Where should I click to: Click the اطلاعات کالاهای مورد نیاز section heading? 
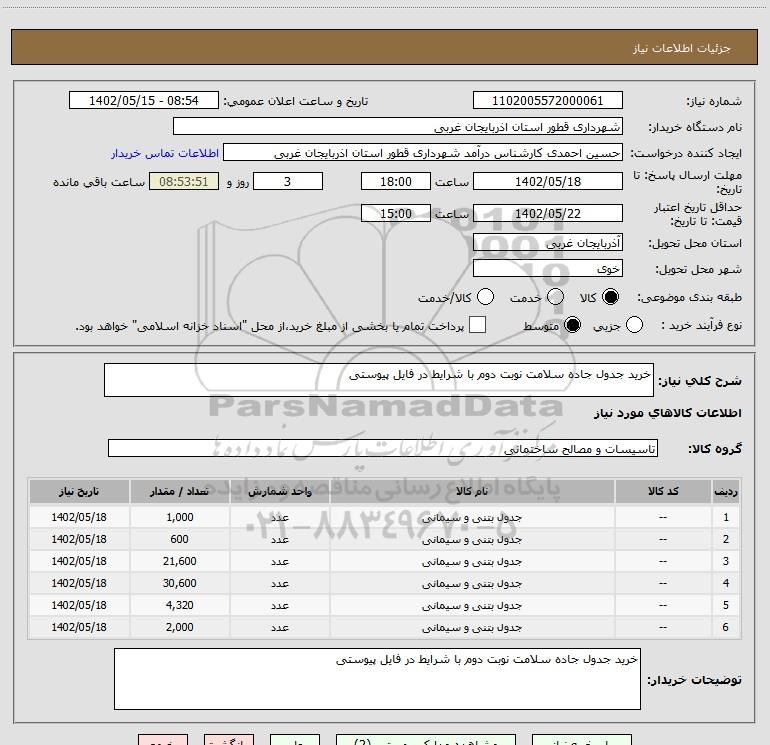668,413
